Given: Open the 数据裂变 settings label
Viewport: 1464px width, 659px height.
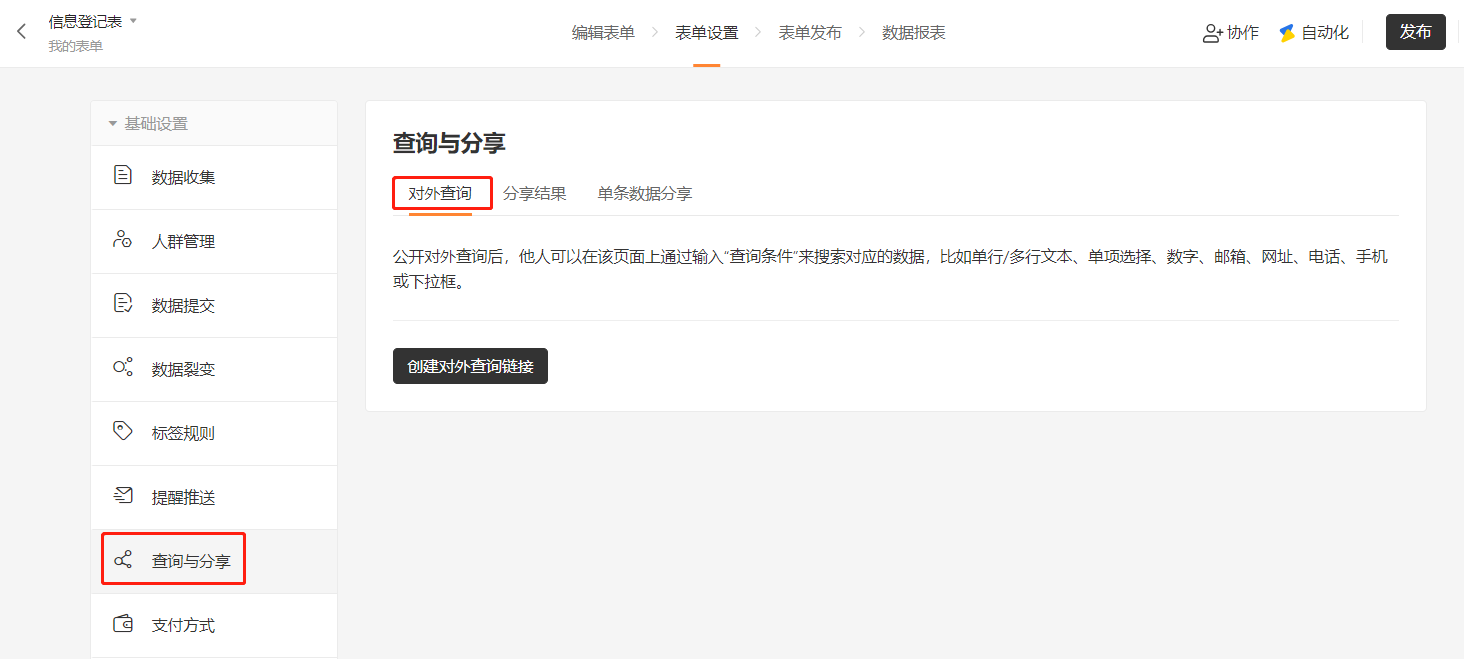Looking at the screenshot, I should (183, 370).
